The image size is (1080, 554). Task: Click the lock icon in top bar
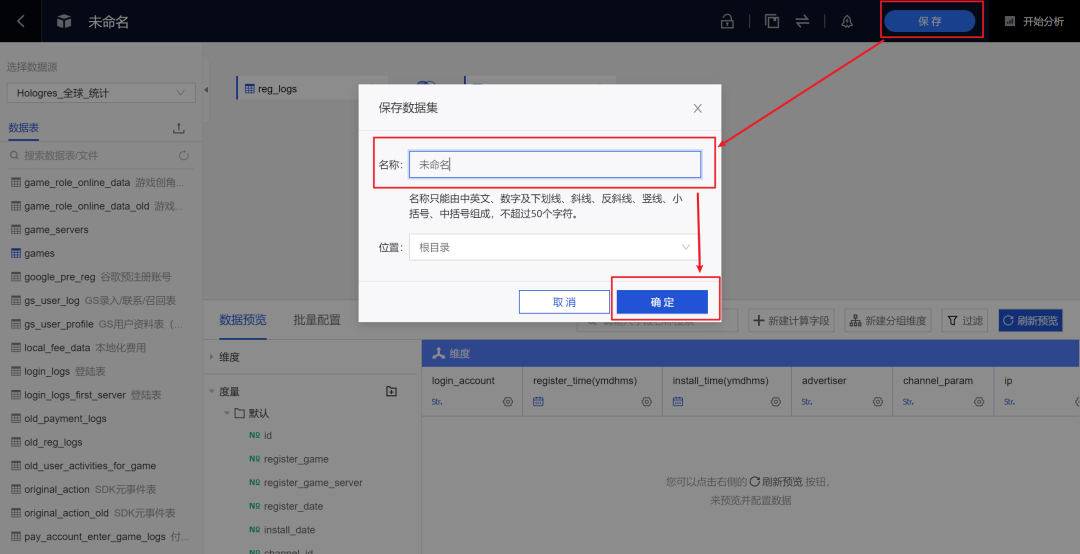point(727,21)
